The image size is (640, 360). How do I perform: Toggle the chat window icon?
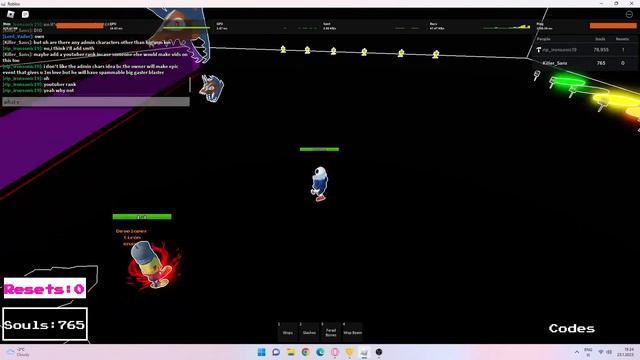(x=25, y=14)
